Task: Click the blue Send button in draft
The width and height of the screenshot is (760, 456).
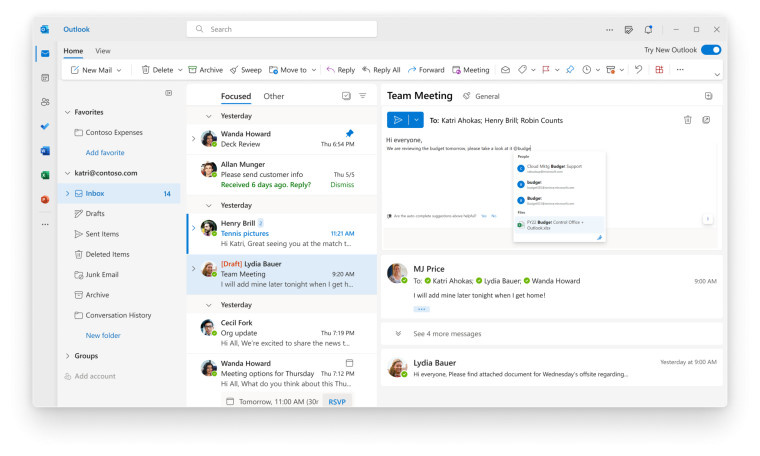Action: pyautogui.click(x=398, y=120)
